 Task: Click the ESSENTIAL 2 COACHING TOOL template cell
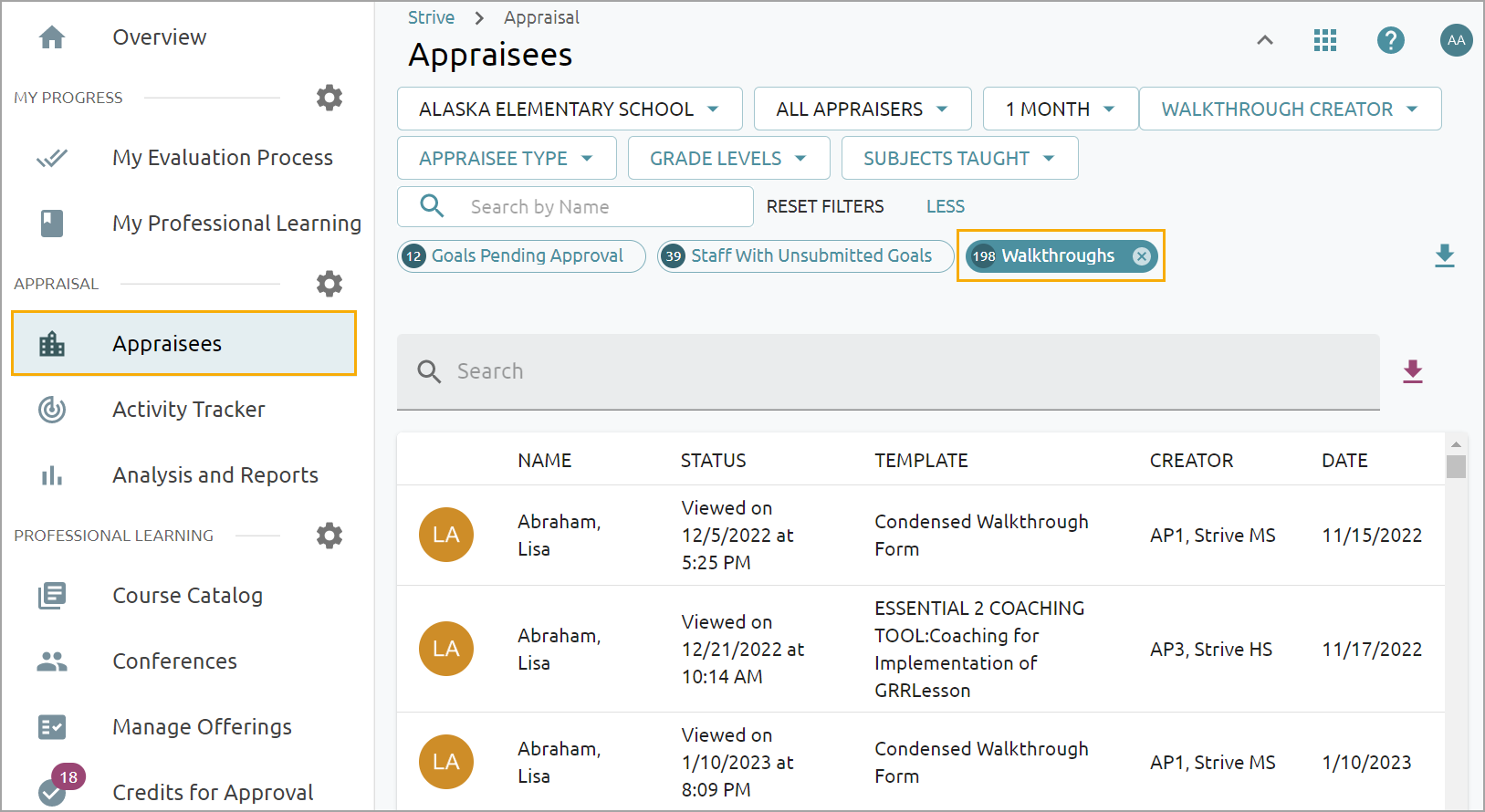pyautogui.click(x=980, y=649)
